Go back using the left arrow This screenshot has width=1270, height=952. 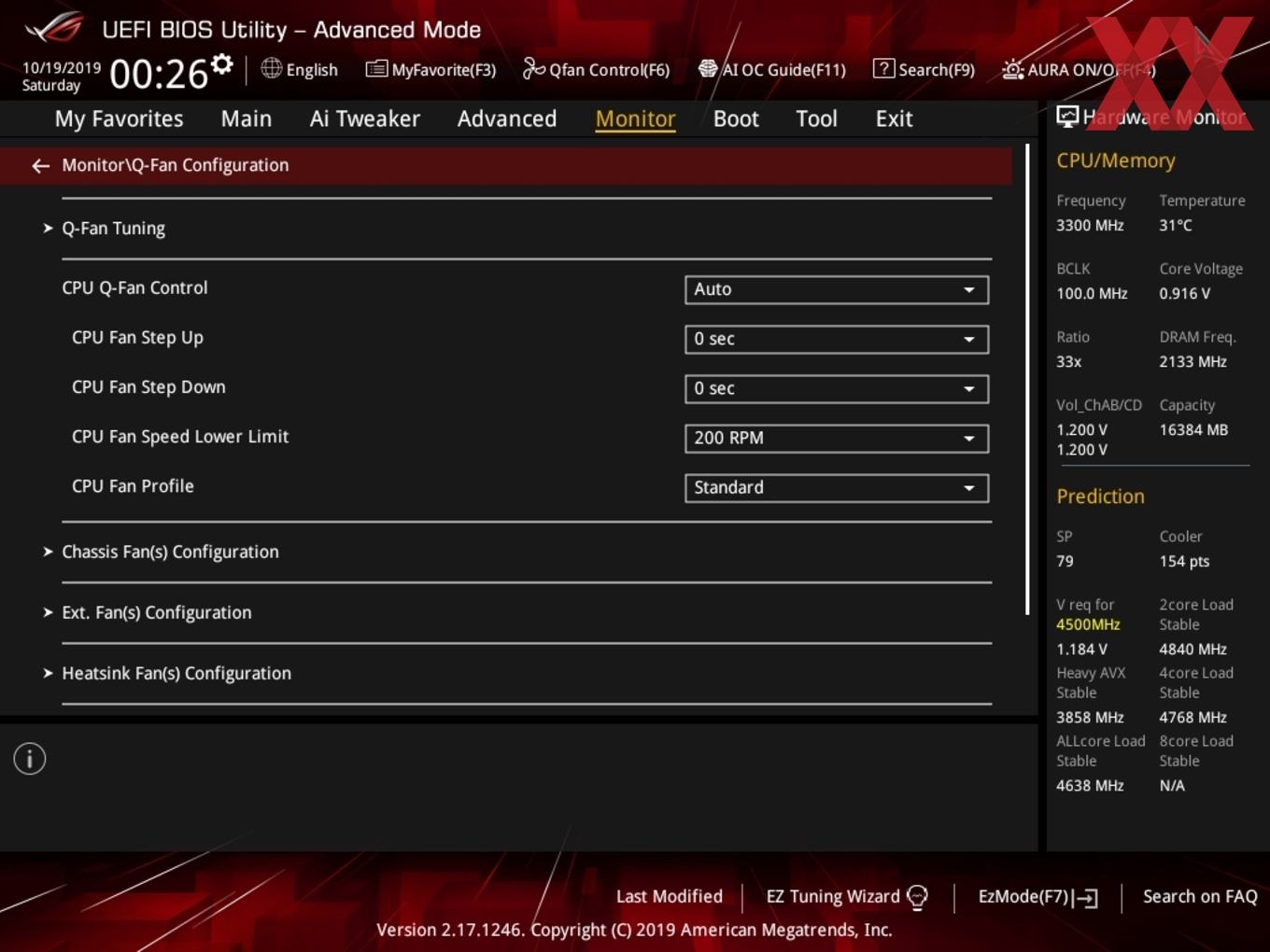tap(40, 165)
